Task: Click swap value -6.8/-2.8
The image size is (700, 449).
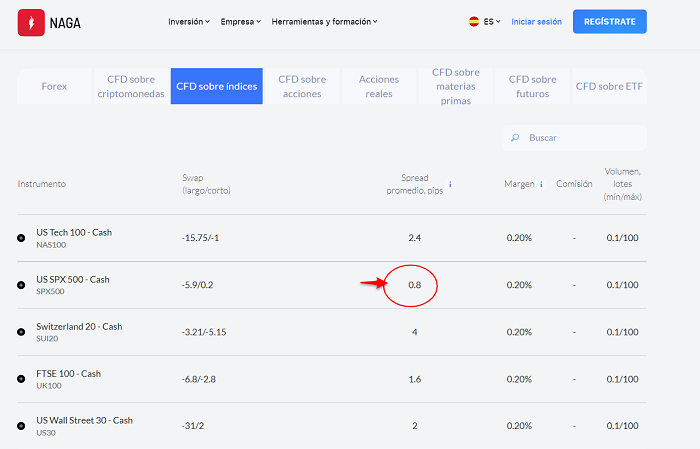Action: [199, 379]
